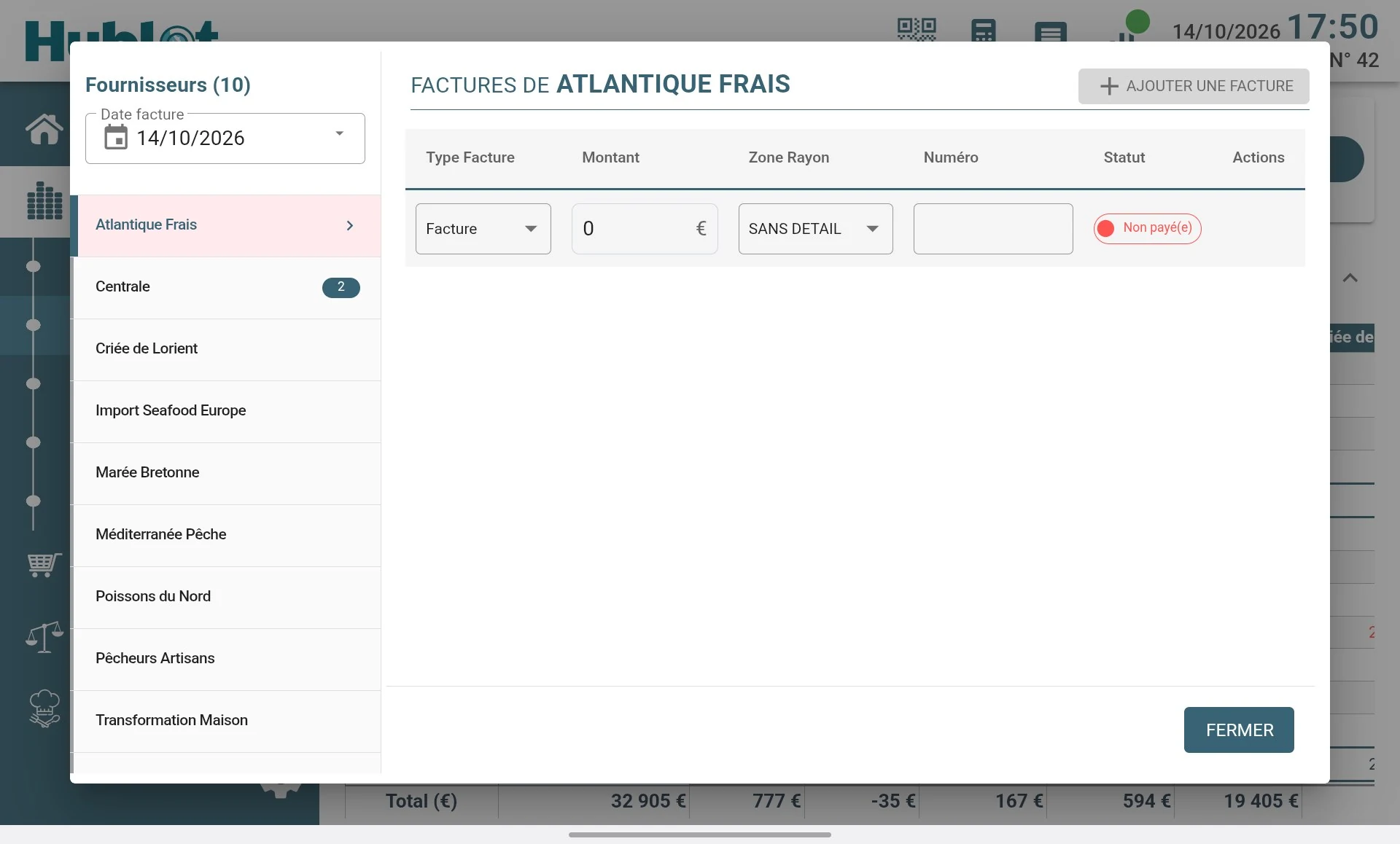Screen dimensions: 1400x844
Task: Select supplier Poissons du Nord
Action: pyautogui.click(x=227, y=597)
